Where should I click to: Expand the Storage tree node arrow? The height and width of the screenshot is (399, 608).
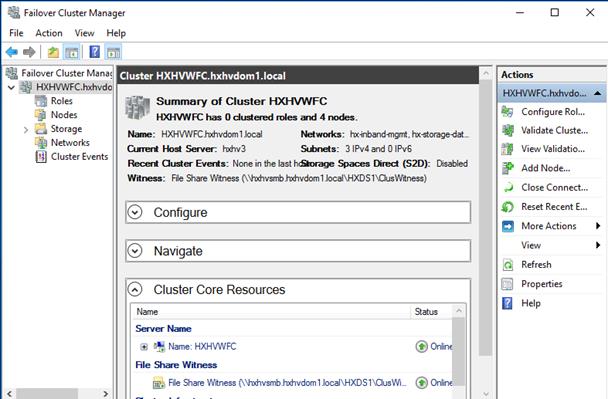coord(26,130)
